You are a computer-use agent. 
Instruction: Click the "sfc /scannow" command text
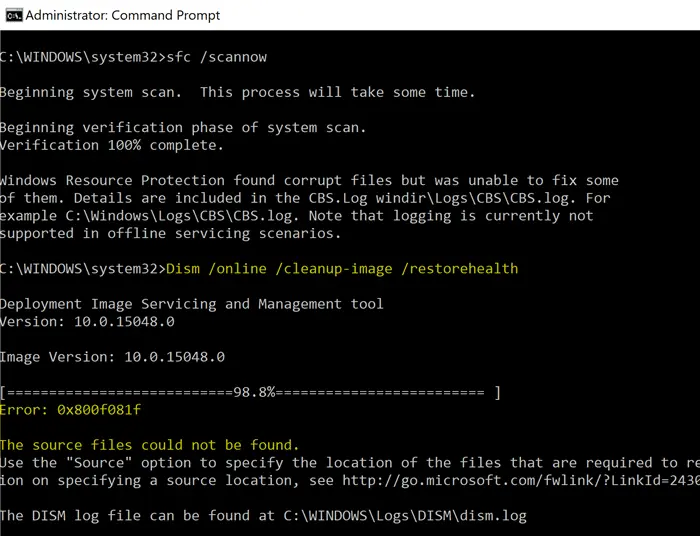tap(218, 57)
